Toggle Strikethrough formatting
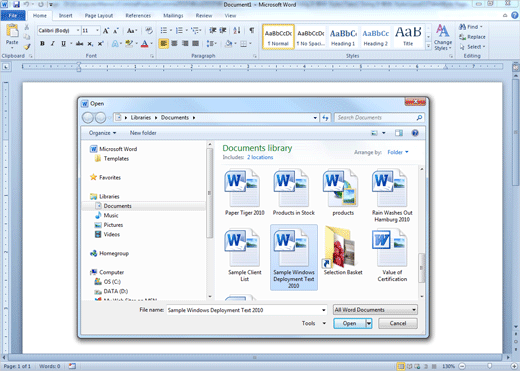 (x=79, y=44)
